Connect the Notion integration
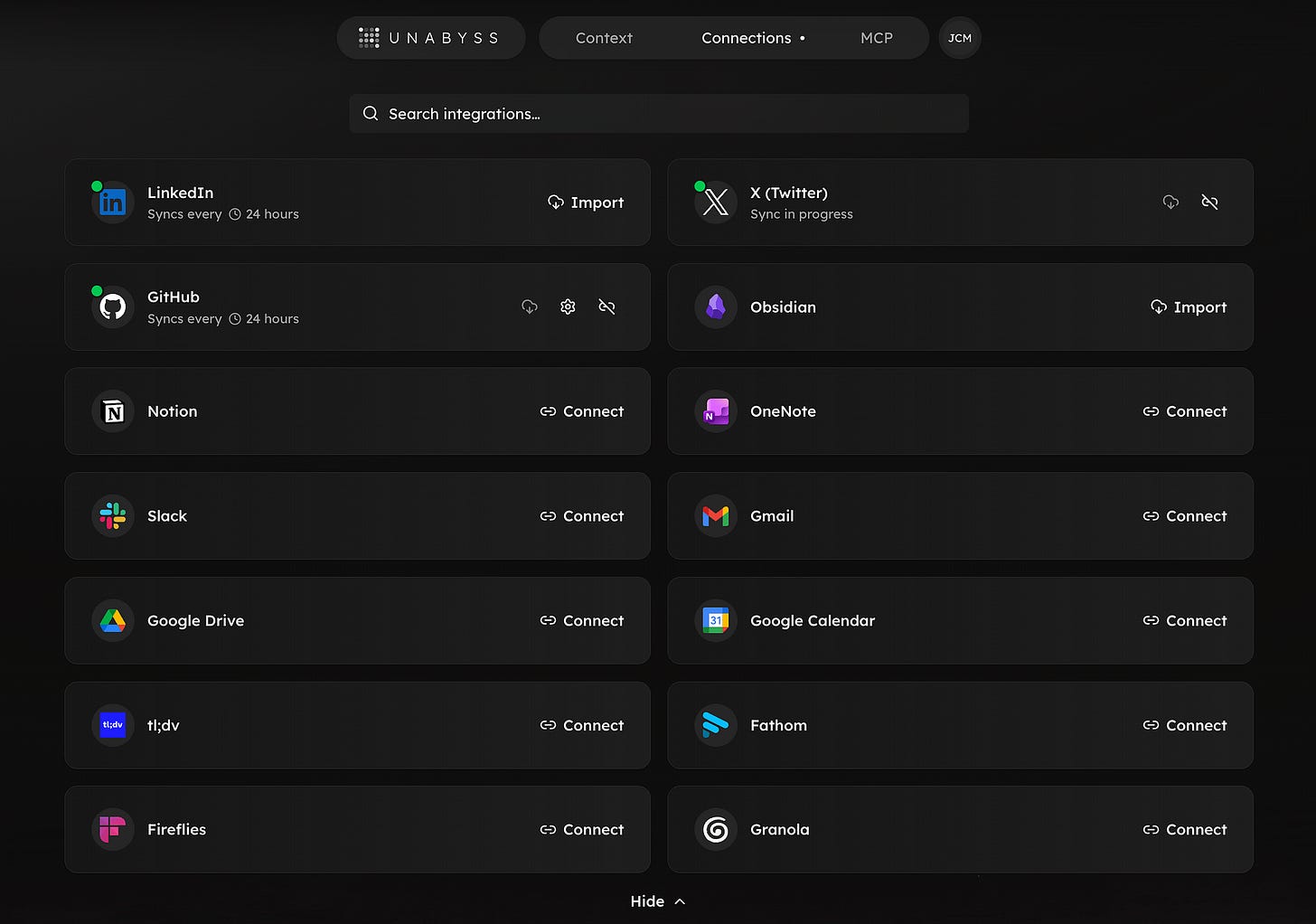 coord(582,411)
